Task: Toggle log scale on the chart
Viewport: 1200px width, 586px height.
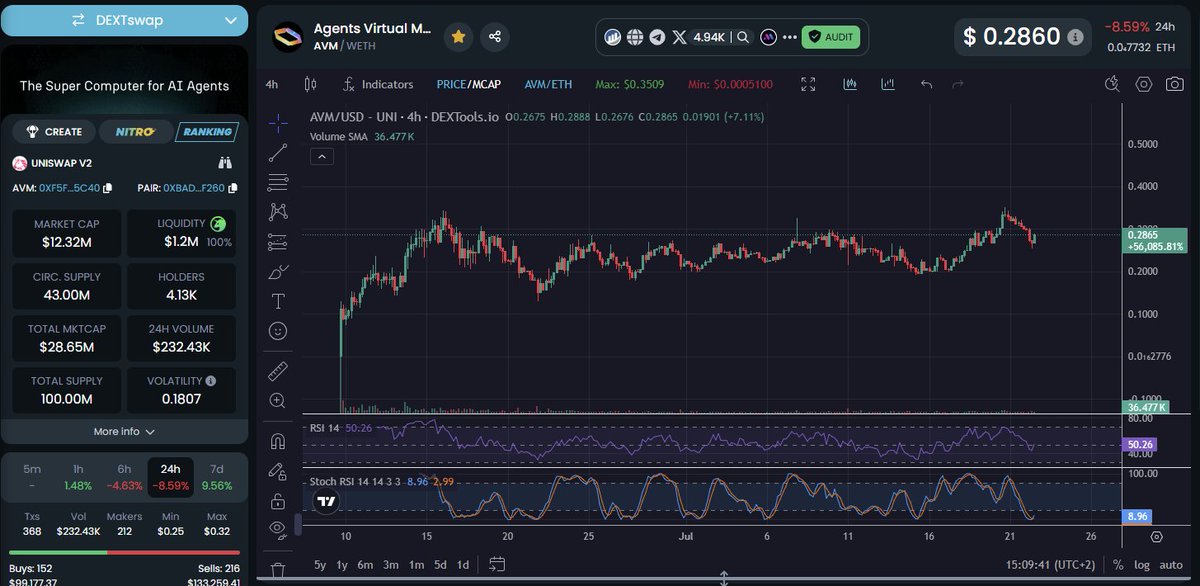Action: point(1141,564)
